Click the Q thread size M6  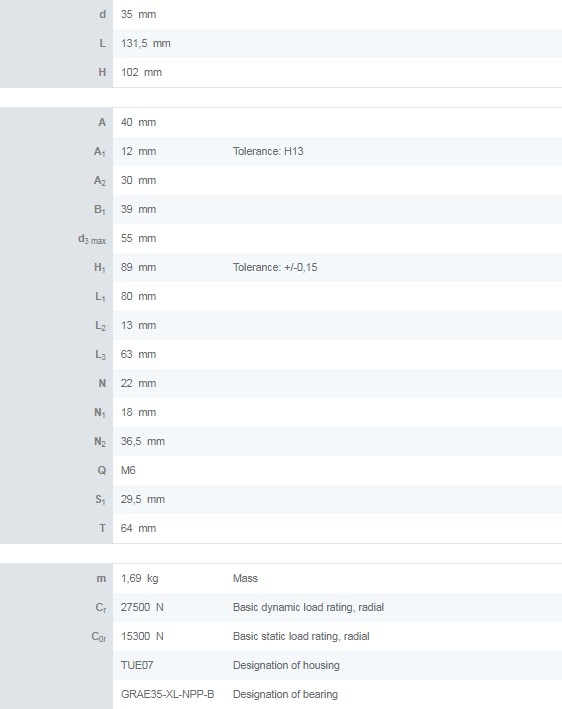[x=128, y=470]
